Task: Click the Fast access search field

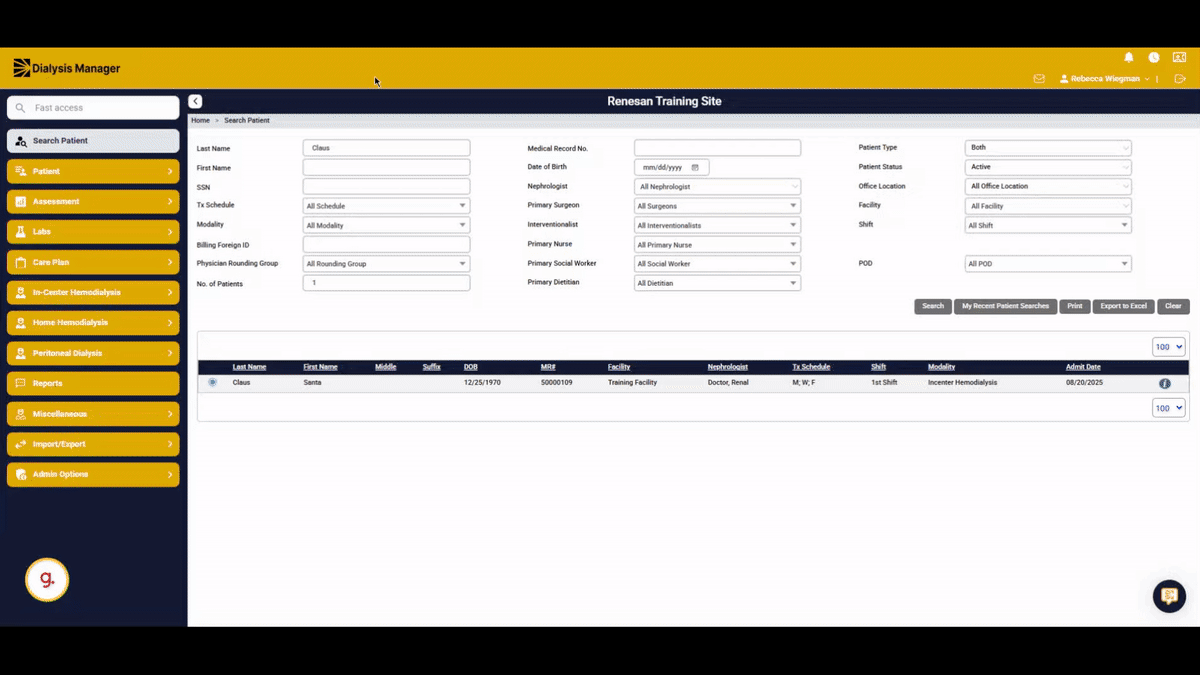Action: tap(93, 107)
